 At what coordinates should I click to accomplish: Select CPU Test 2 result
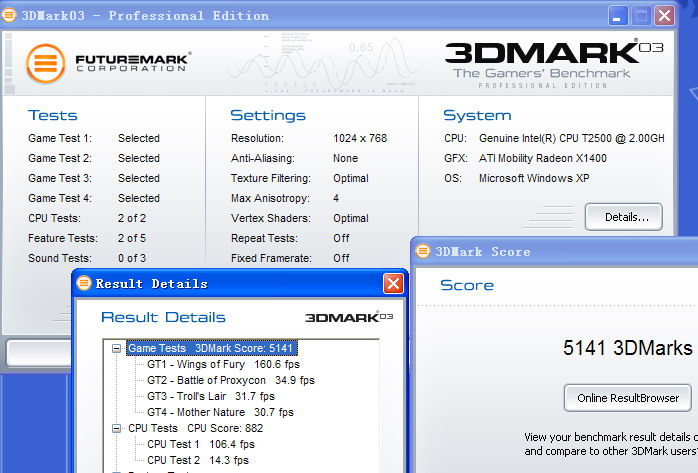click(197, 460)
